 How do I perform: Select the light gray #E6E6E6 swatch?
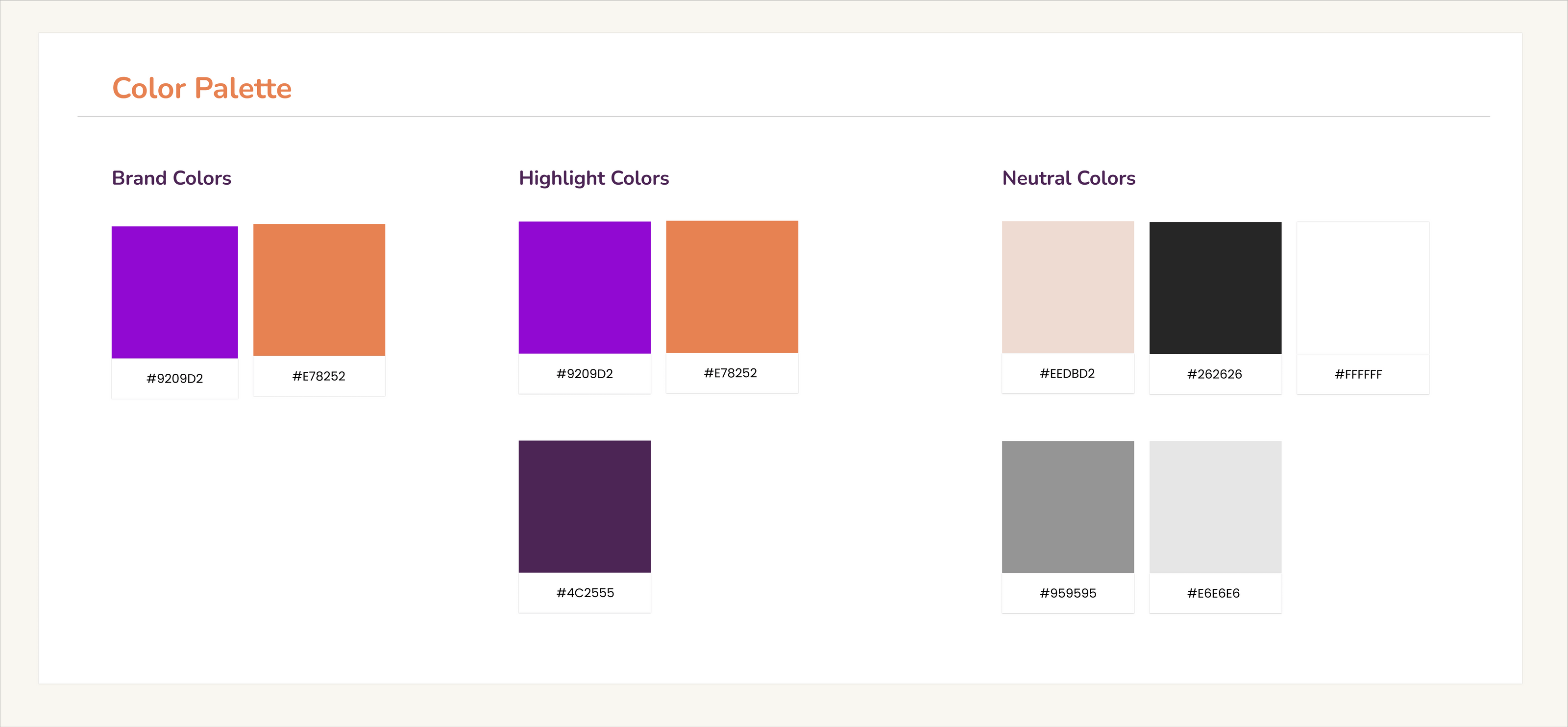coord(1215,507)
